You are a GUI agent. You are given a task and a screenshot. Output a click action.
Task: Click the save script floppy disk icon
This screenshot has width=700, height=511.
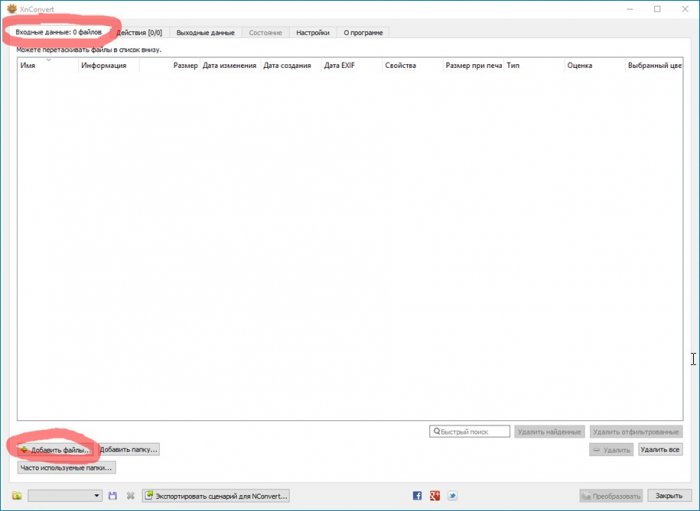point(113,495)
